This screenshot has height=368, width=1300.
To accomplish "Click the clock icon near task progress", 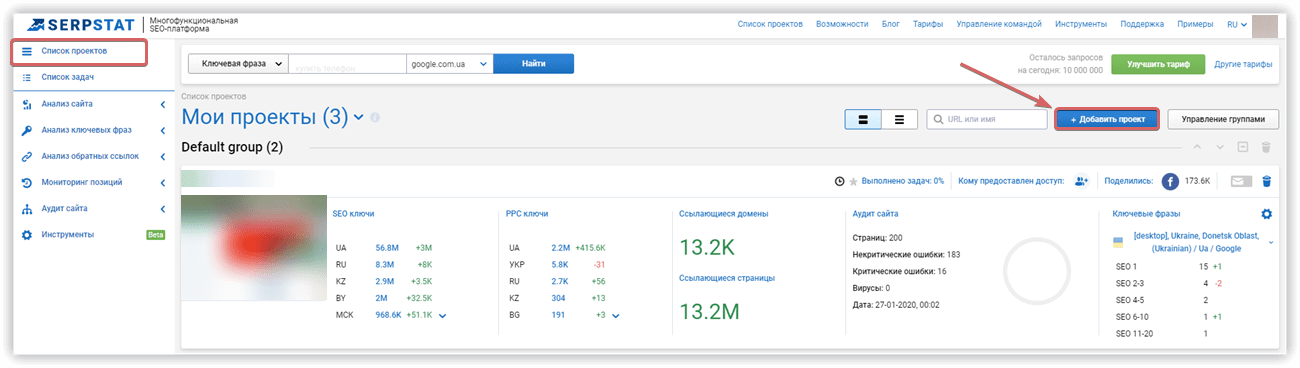I will [839, 181].
